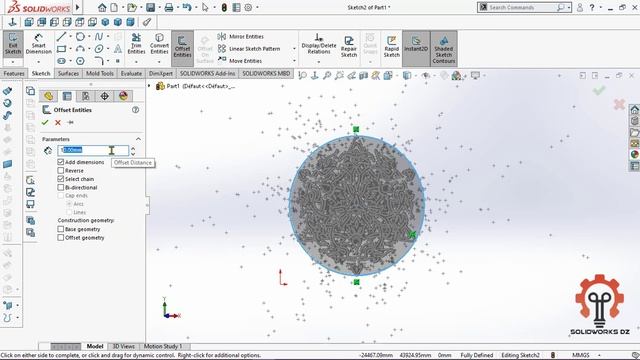Open the PropertyManager tab icon
Viewport: 640px width, 360px height.
[67, 96]
